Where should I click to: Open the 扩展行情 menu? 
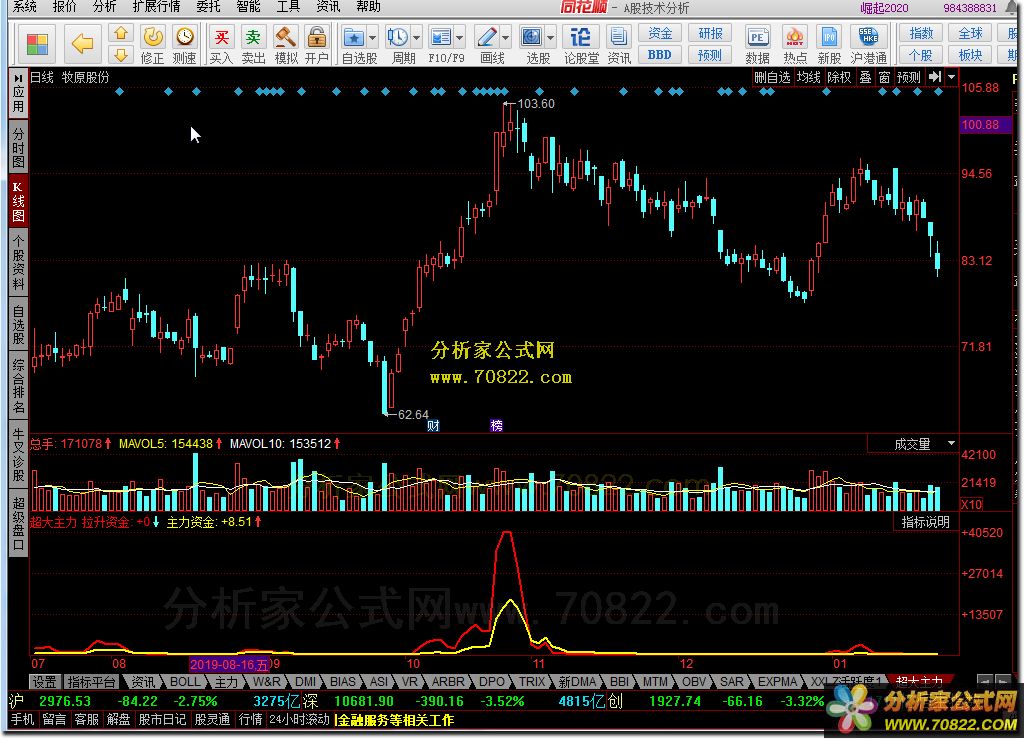(x=156, y=7)
